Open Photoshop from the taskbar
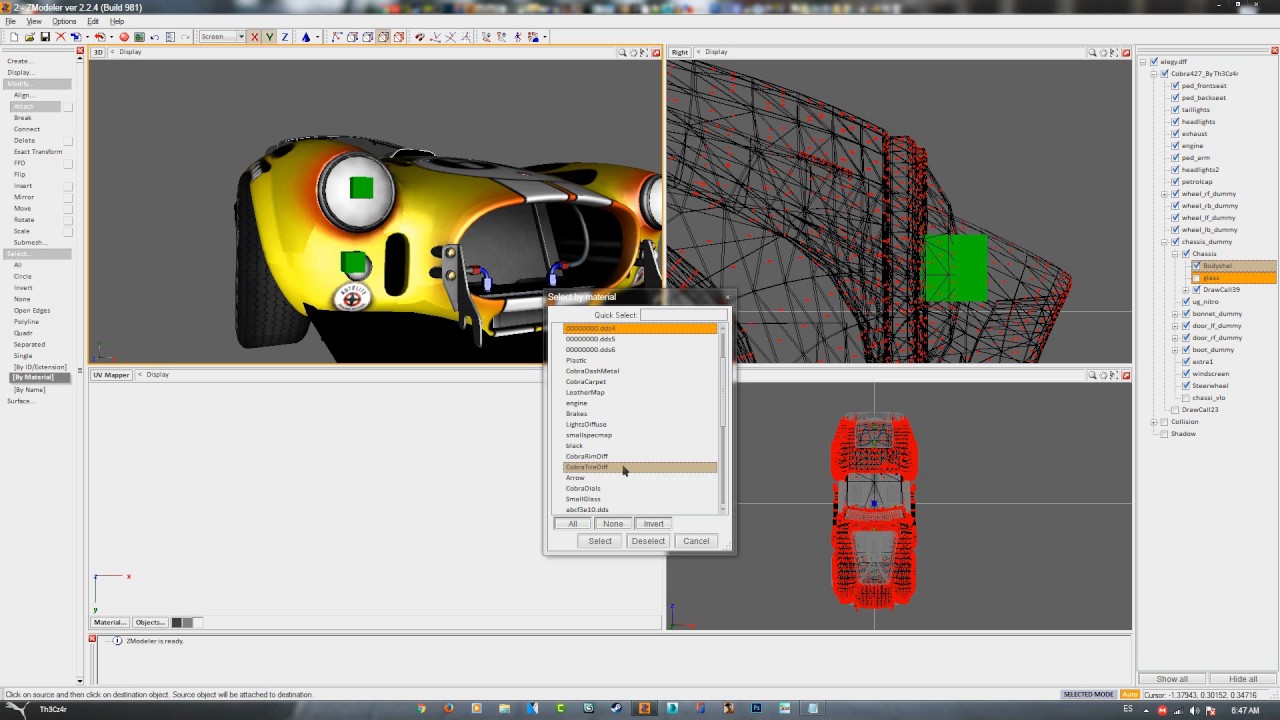 pyautogui.click(x=757, y=708)
